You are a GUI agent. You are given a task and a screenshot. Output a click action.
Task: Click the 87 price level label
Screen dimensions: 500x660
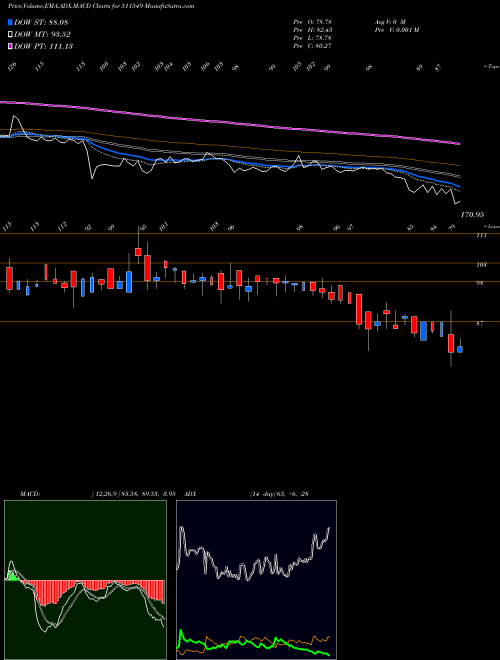click(x=480, y=323)
